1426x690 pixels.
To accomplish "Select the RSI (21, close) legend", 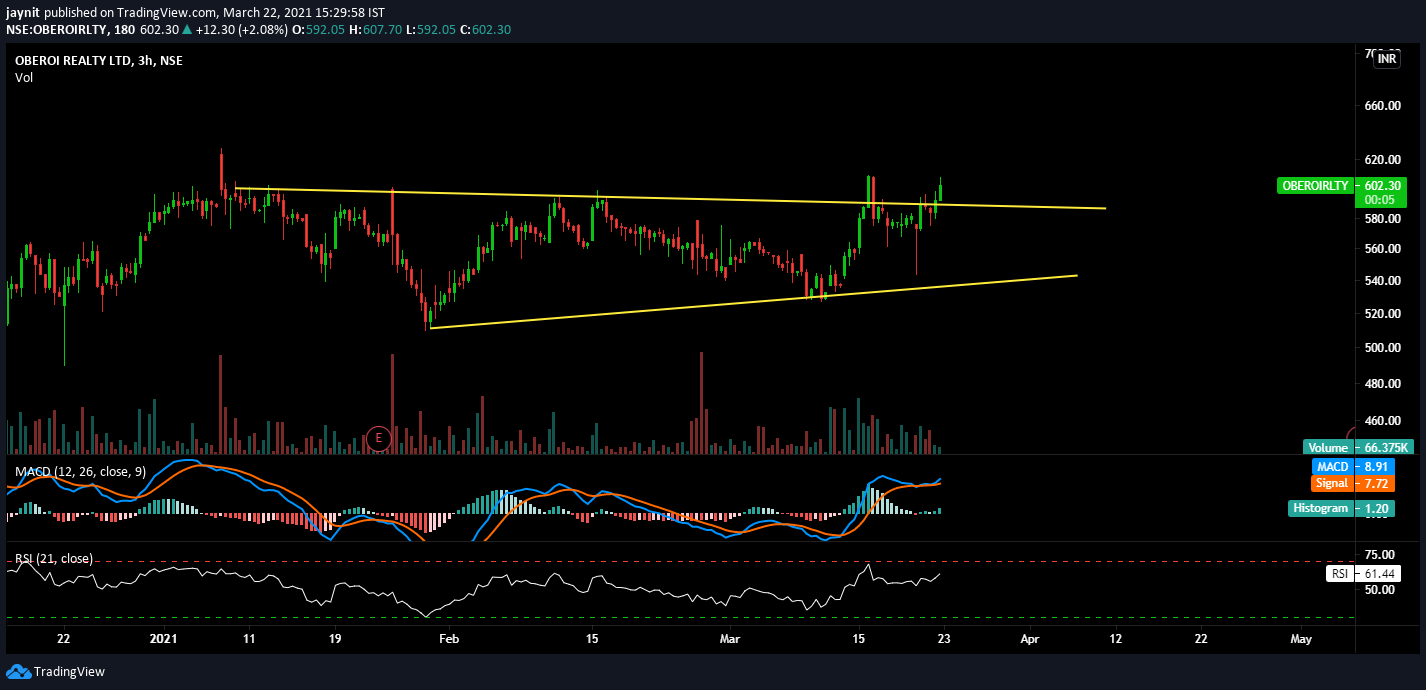I will [53, 558].
